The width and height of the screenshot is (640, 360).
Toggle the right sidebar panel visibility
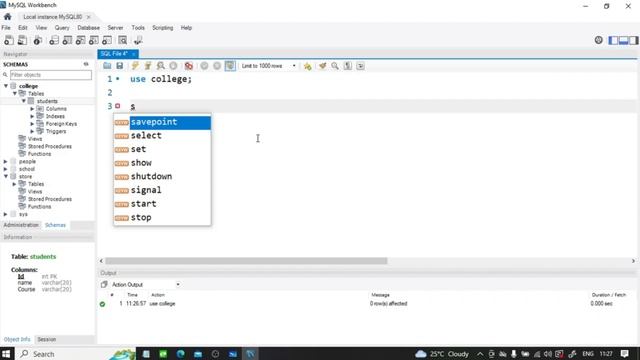pos(633,40)
